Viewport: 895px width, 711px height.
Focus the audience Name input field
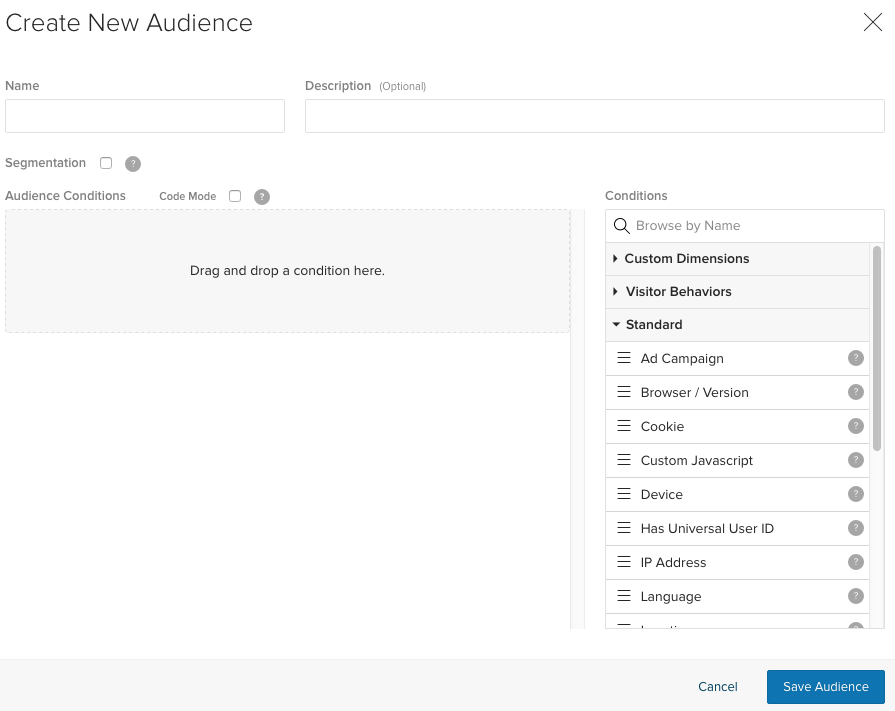point(145,116)
